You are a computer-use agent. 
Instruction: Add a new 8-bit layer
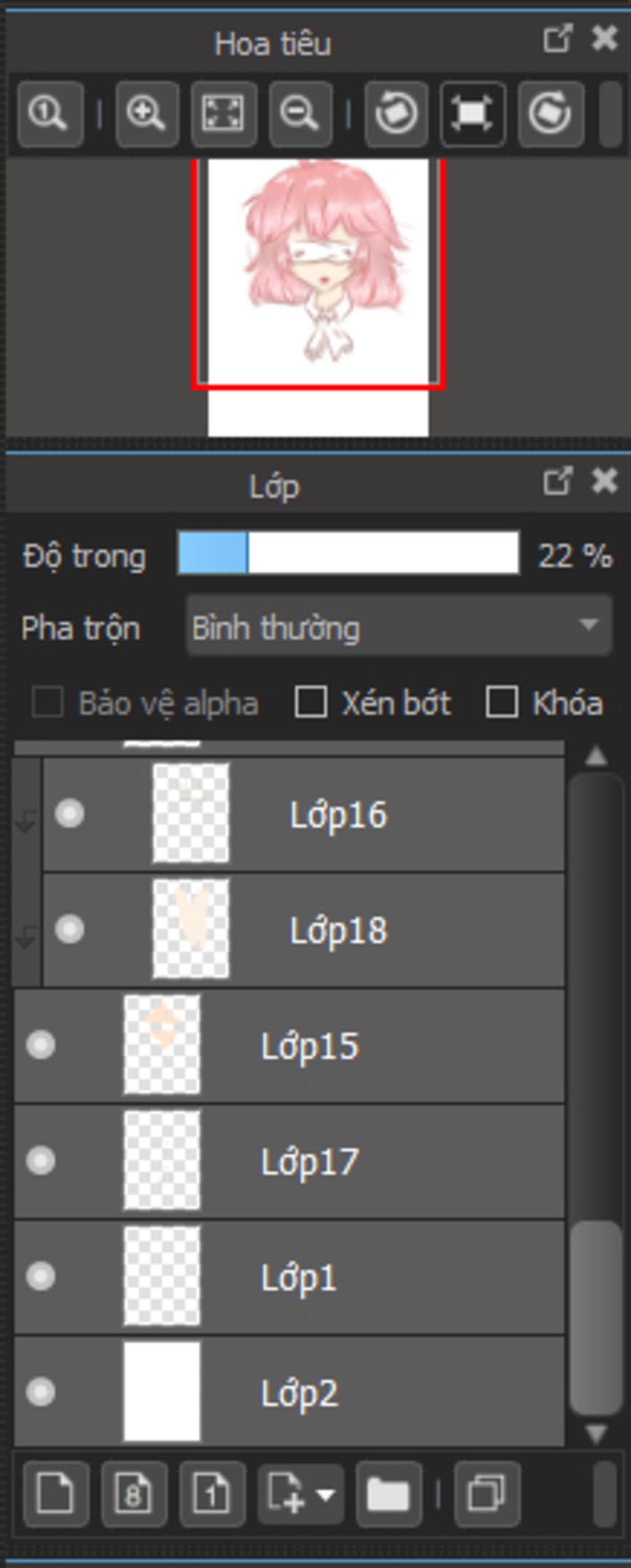[134, 1493]
